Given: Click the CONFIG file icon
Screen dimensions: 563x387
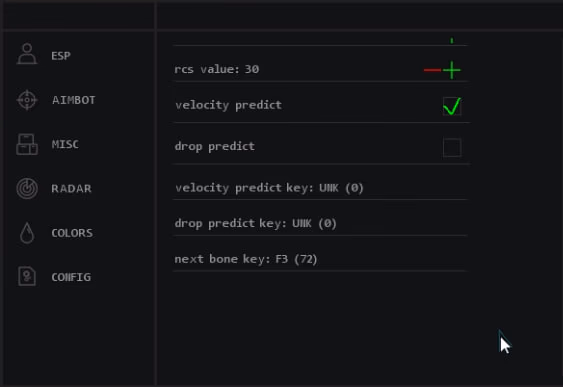Looking at the screenshot, I should pyautogui.click(x=27, y=276).
